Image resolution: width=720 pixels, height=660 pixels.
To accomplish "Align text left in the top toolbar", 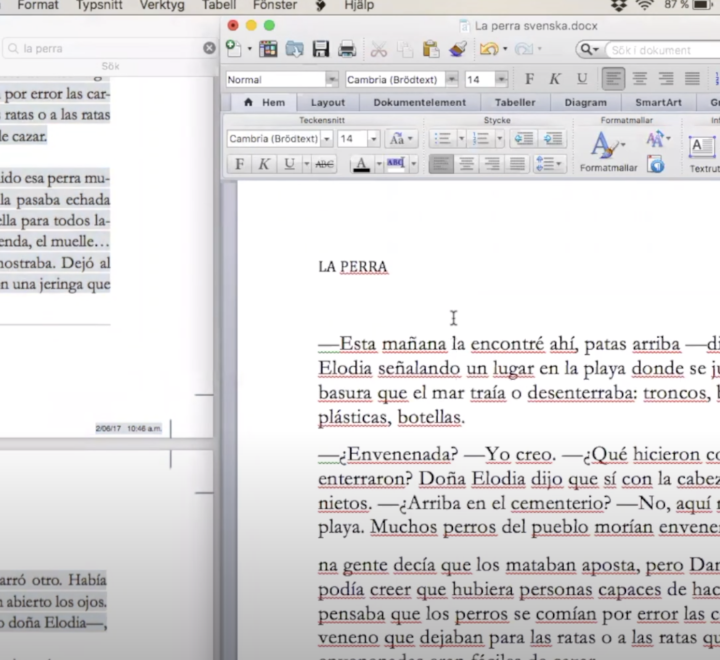I will [x=613, y=79].
